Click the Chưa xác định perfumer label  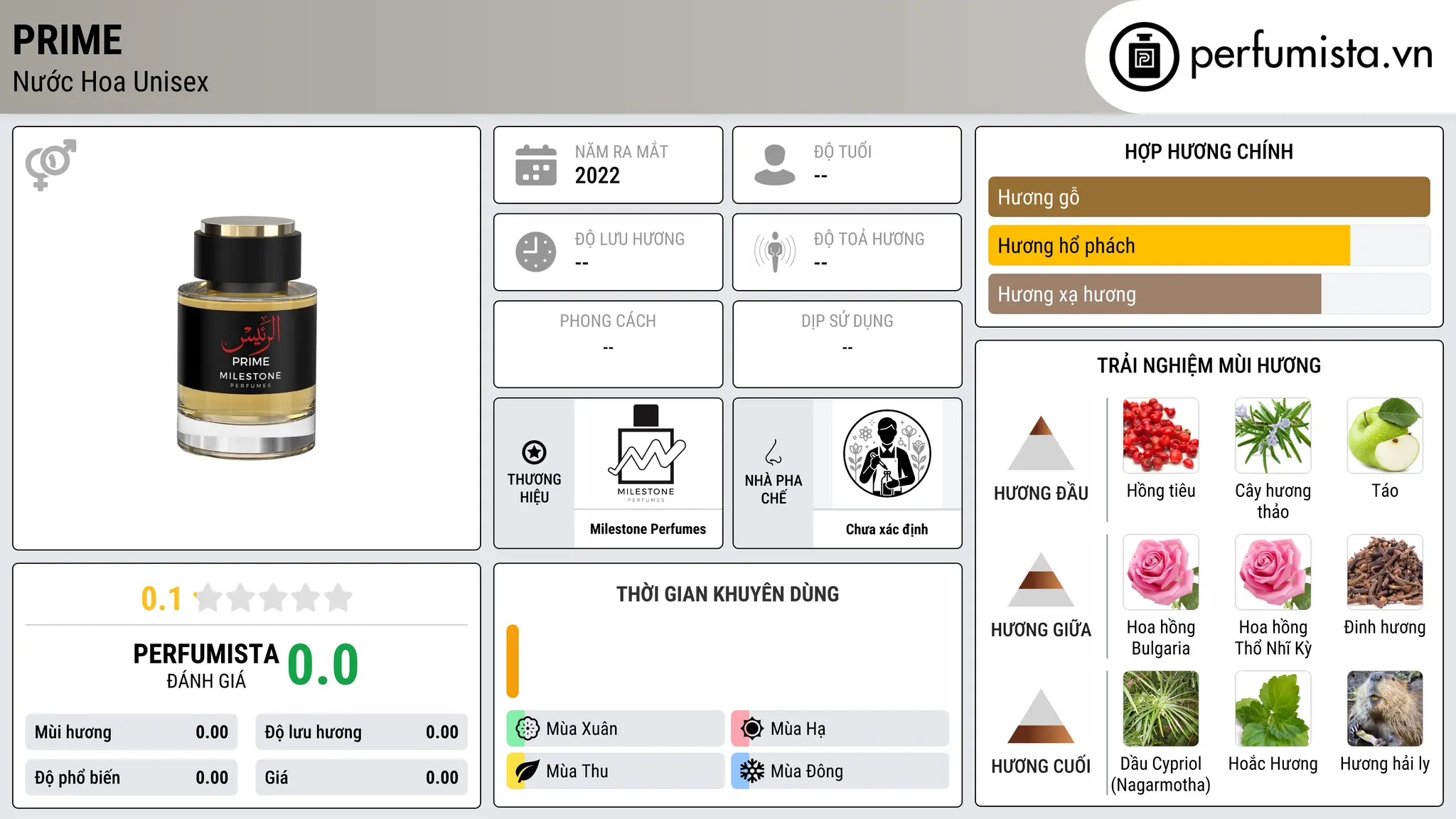click(887, 529)
